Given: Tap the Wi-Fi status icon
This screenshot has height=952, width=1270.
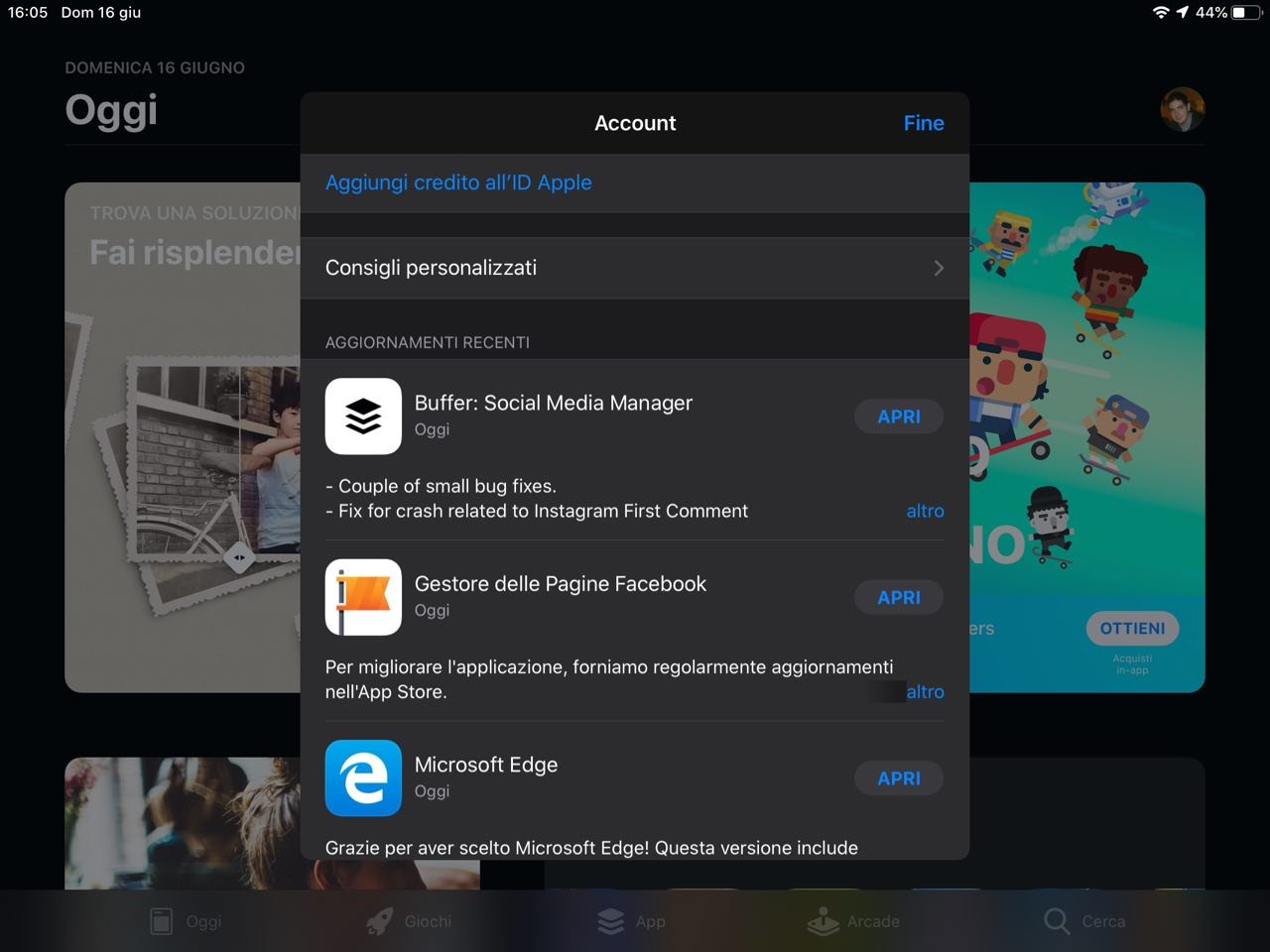Looking at the screenshot, I should point(1161,12).
